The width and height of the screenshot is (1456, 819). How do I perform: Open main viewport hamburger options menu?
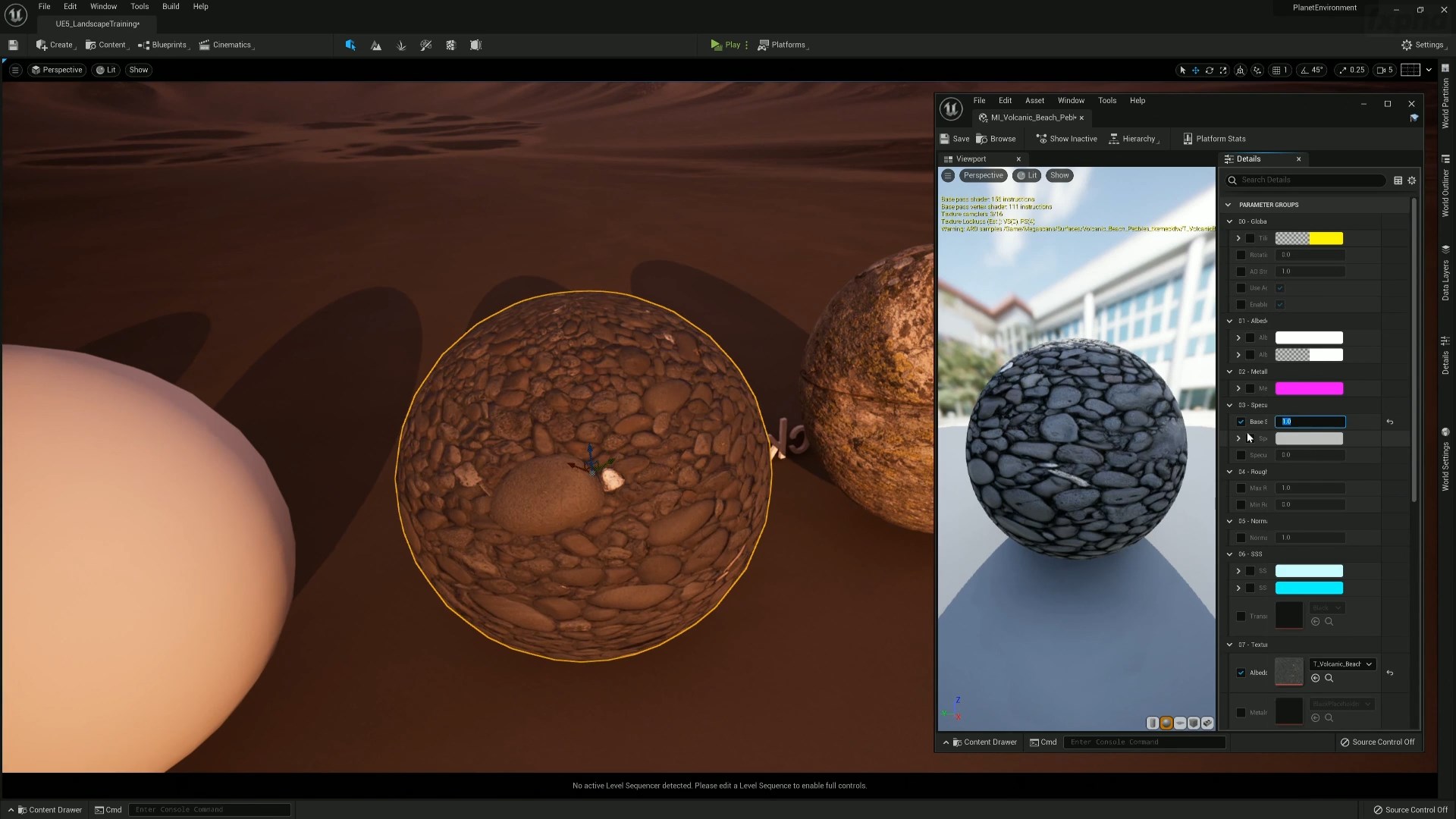point(14,70)
